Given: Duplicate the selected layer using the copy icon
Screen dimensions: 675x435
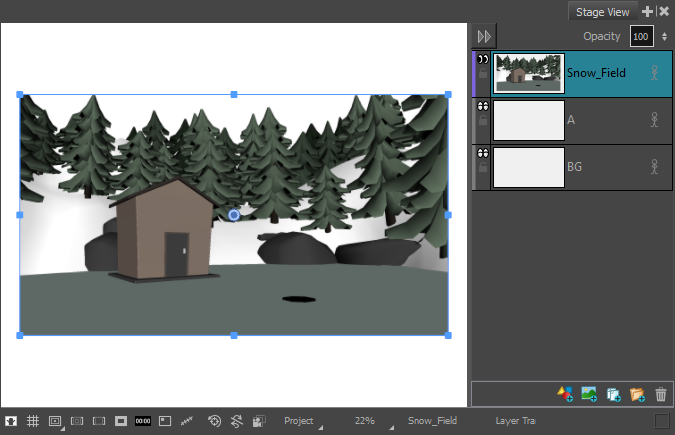Looking at the screenshot, I should [613, 395].
